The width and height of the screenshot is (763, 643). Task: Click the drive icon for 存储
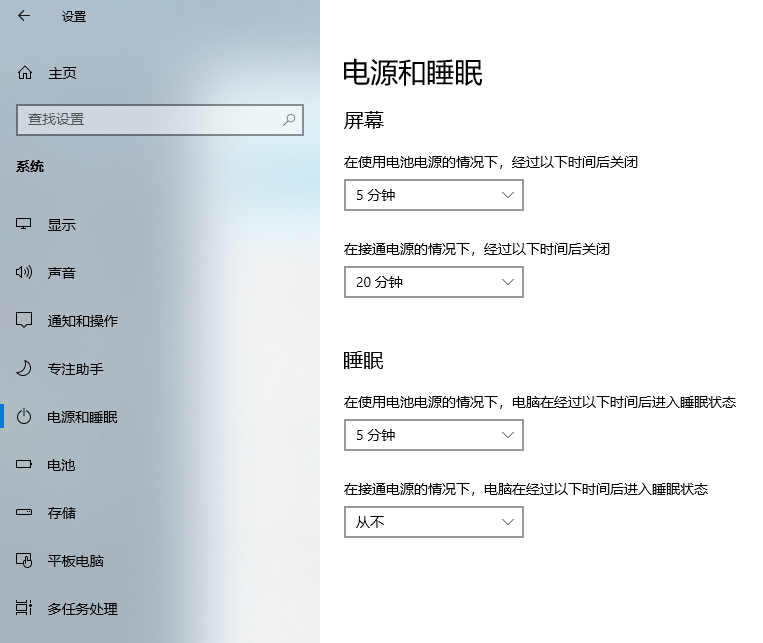click(x=24, y=512)
